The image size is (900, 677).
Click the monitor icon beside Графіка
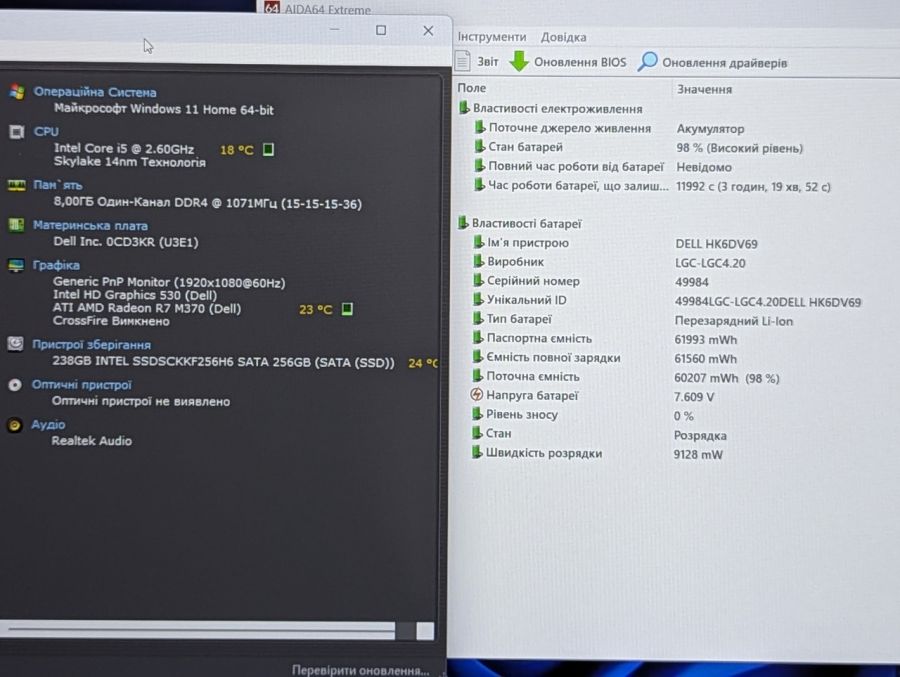coord(16,265)
